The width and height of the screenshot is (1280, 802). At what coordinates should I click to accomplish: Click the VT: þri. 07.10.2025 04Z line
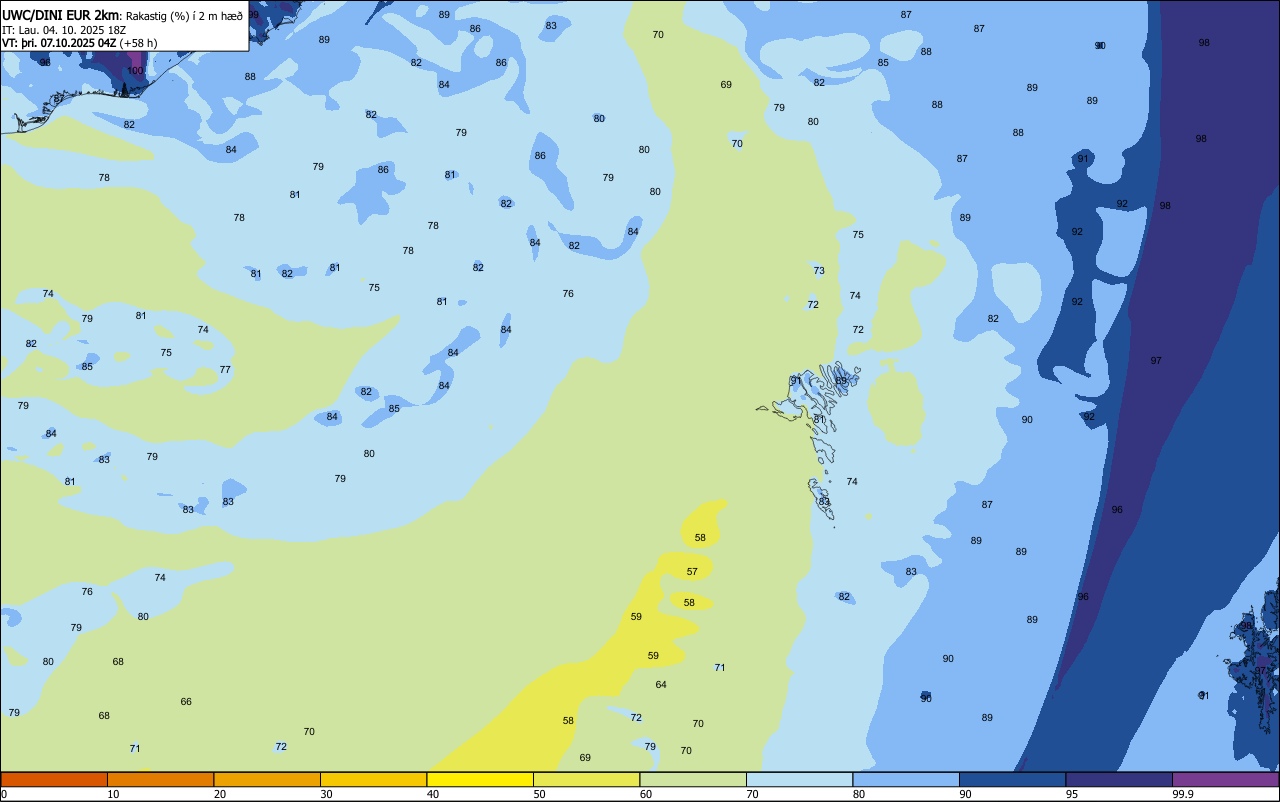coord(80,43)
